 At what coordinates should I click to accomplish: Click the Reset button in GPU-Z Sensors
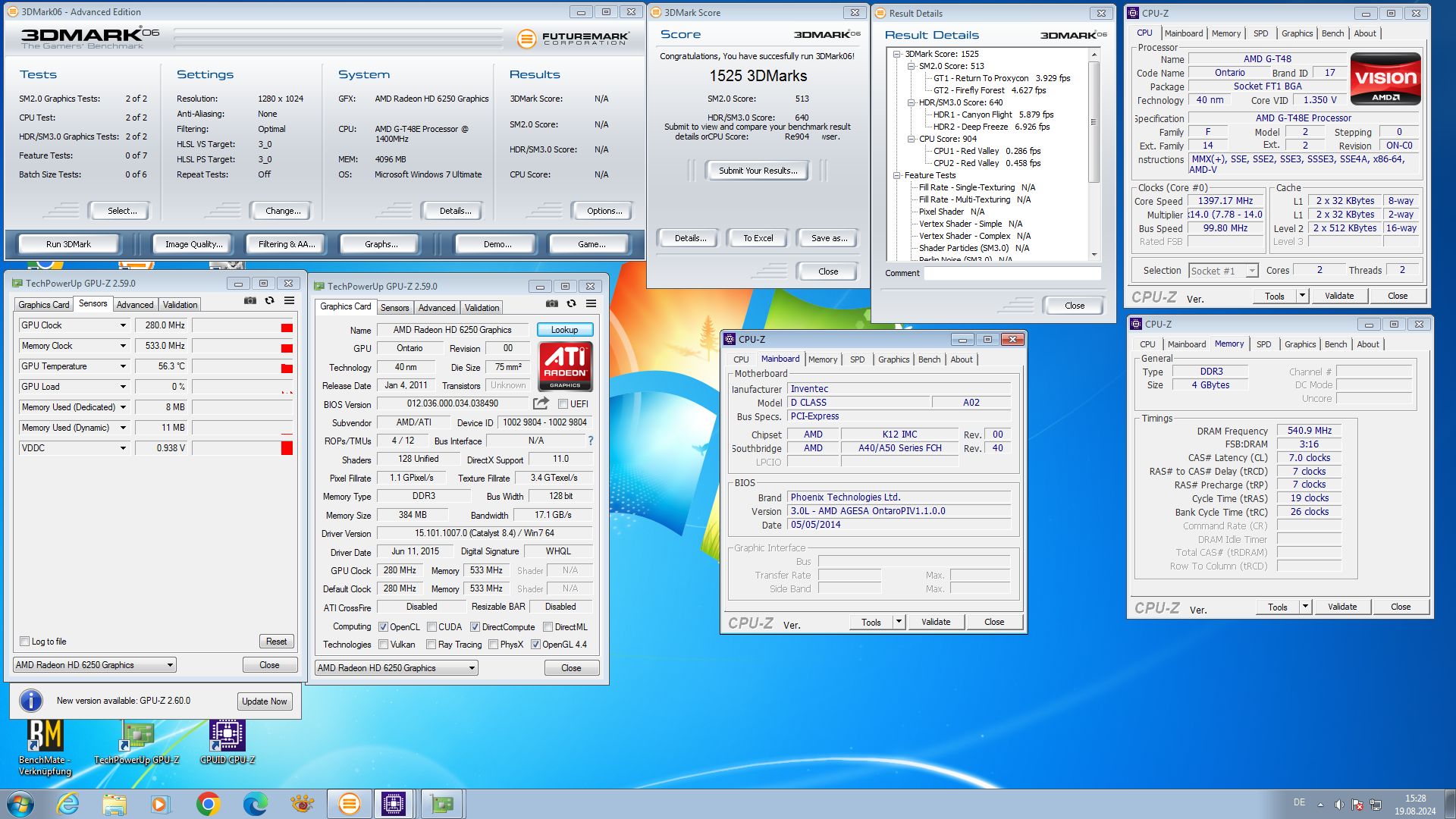tap(276, 642)
